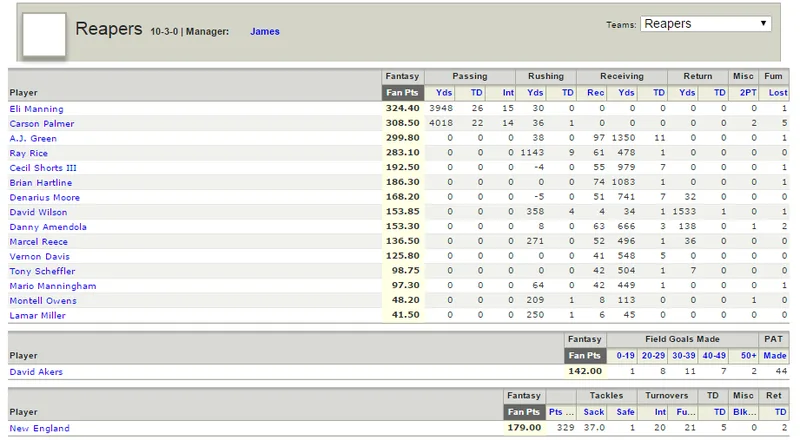Select Eli Manning's 324.40 fantasy points
Screen dimensions: 800x440
[403, 109]
